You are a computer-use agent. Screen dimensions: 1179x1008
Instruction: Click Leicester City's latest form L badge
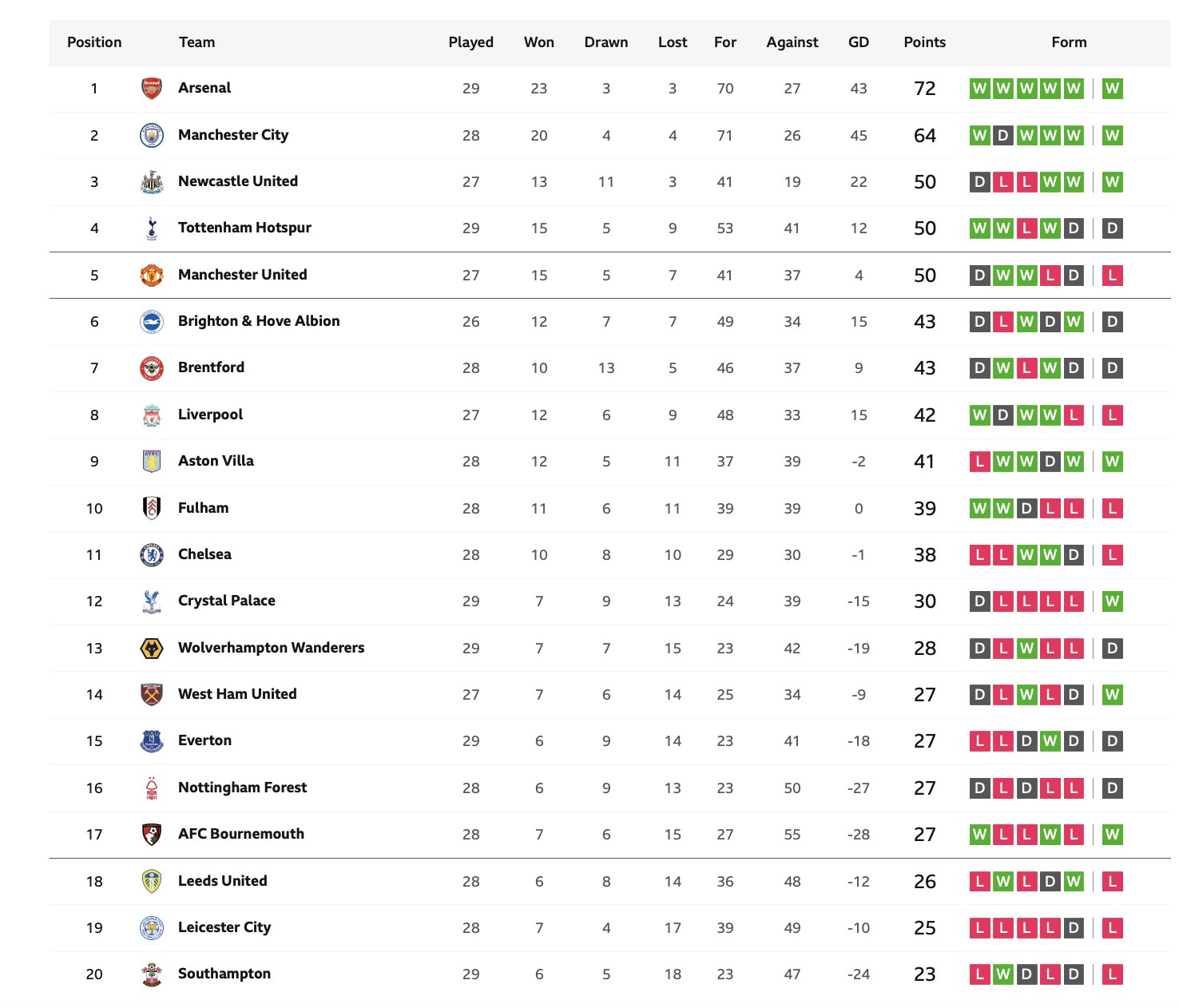1112,928
